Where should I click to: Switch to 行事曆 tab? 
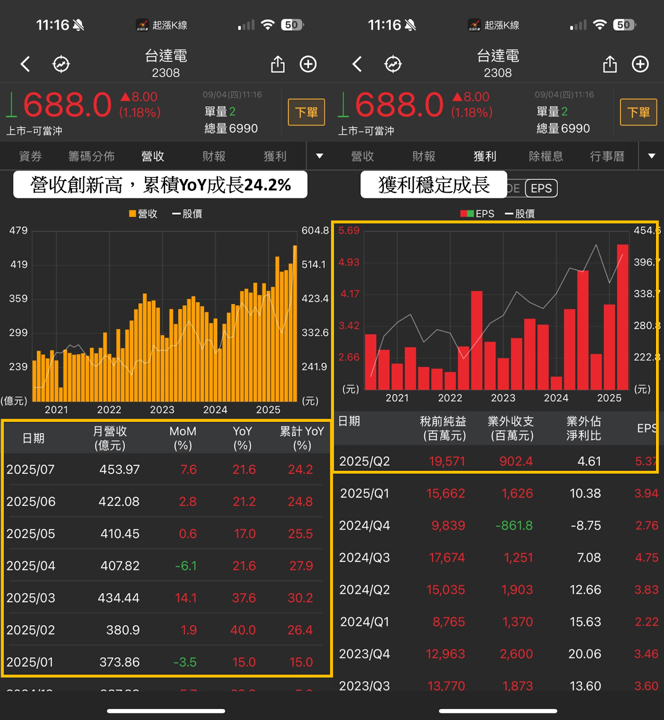pos(607,157)
